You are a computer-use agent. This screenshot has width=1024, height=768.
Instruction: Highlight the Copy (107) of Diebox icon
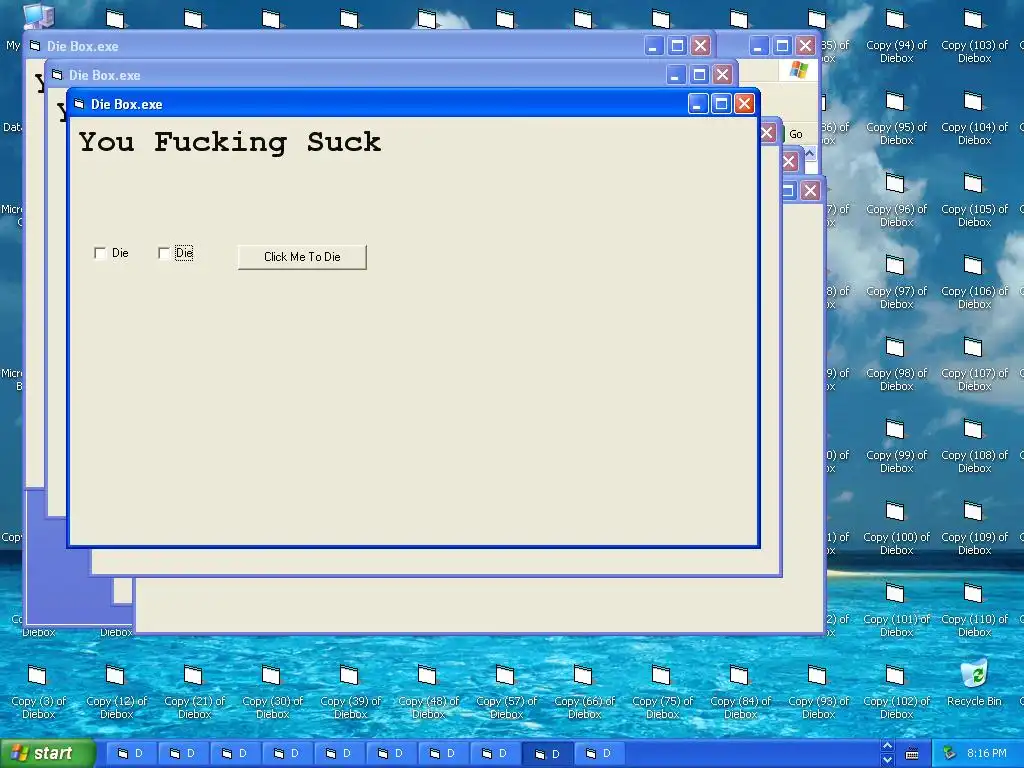pos(974,364)
